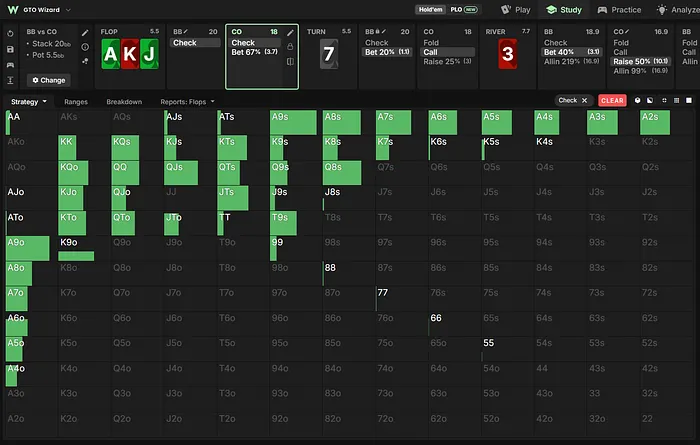The width and height of the screenshot is (700, 445).
Task: Edit the BB vs CO setup with pencil icon
Action: coord(85,33)
